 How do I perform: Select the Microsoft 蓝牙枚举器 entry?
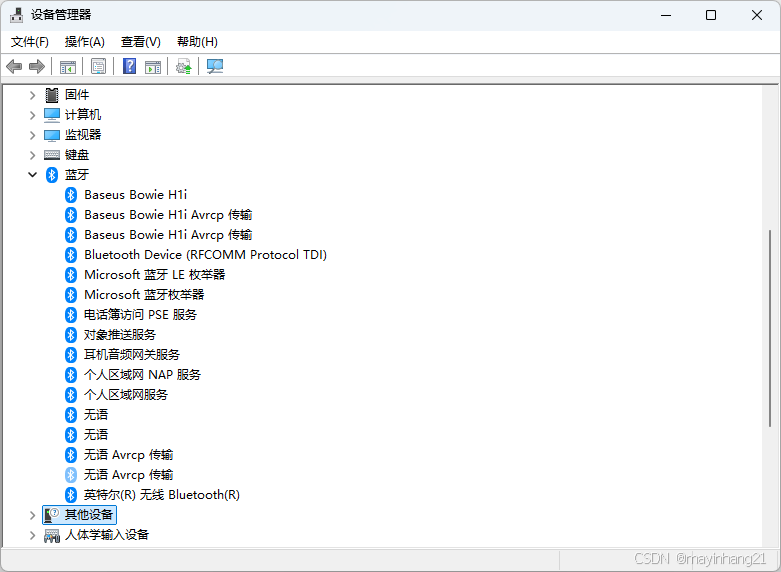point(144,295)
